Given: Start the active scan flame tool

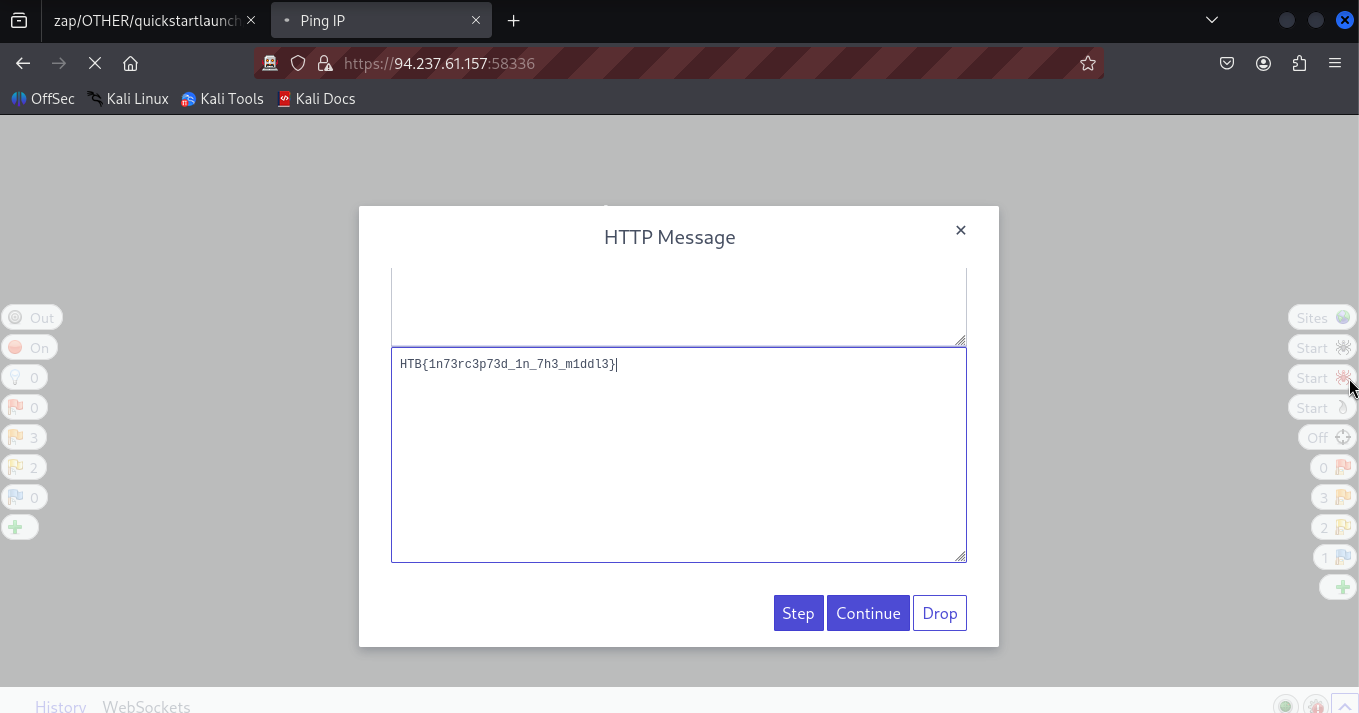Looking at the screenshot, I should pos(1322,408).
